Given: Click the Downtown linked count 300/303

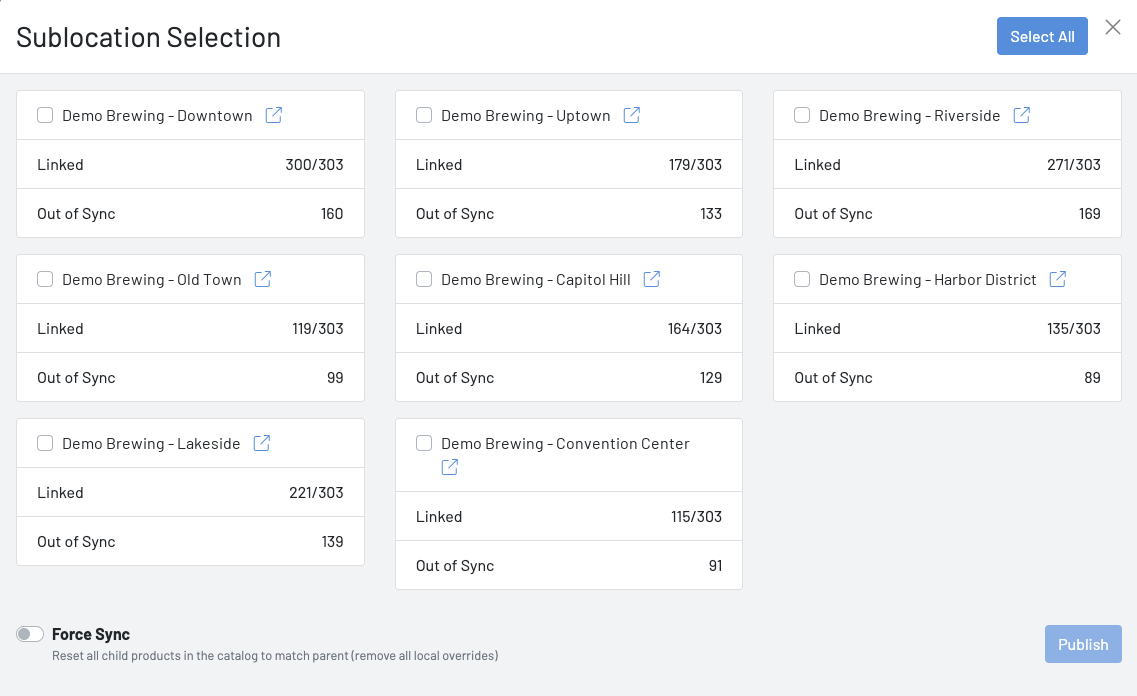Looking at the screenshot, I should tap(314, 165).
